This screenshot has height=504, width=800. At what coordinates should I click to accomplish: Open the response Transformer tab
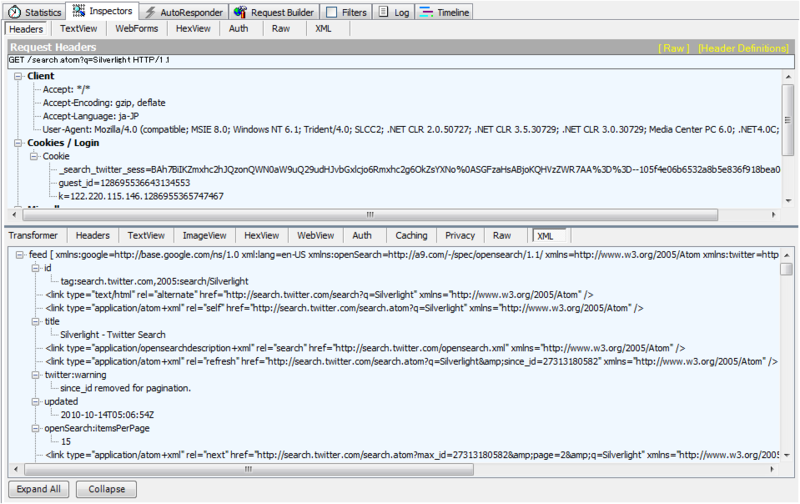click(33, 235)
